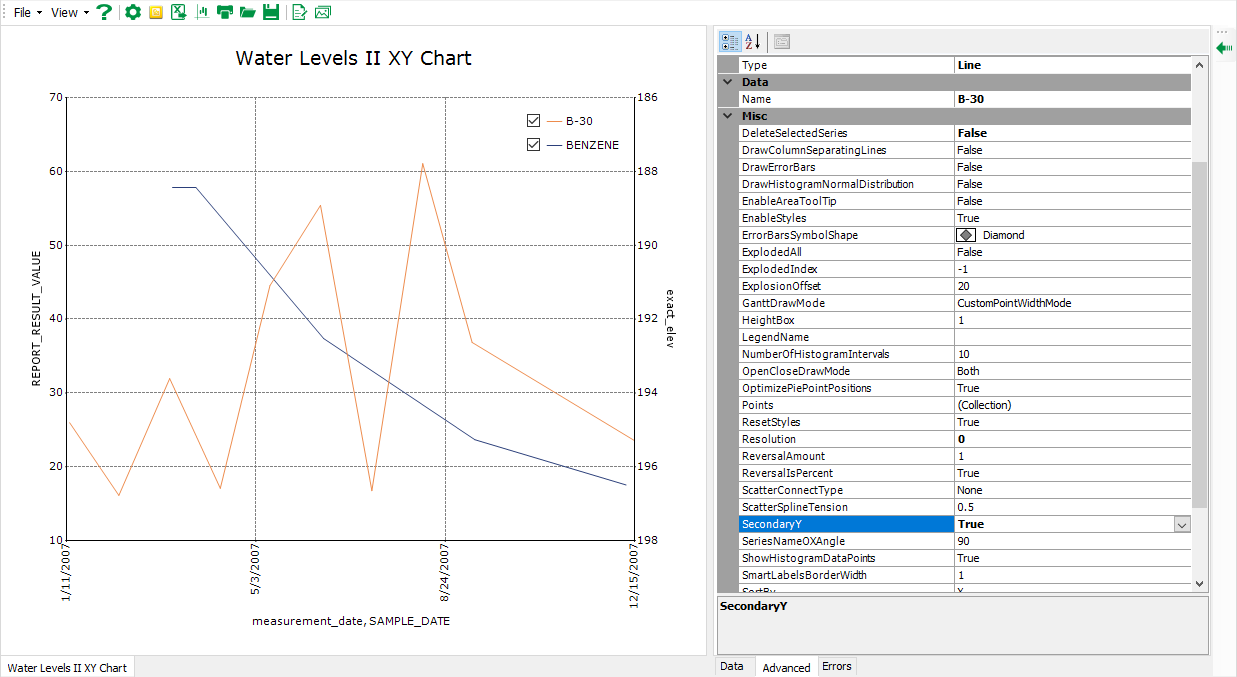Click the green open folder icon
This screenshot has width=1237, height=677.
247,12
